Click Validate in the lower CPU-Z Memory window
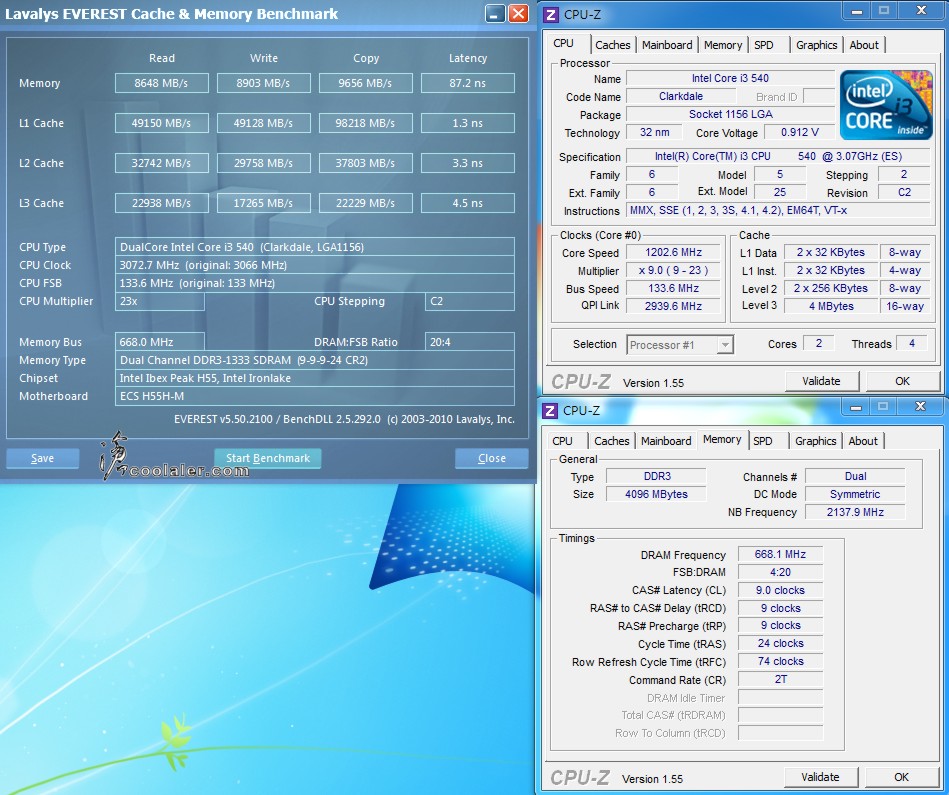949x795 pixels. (x=820, y=777)
